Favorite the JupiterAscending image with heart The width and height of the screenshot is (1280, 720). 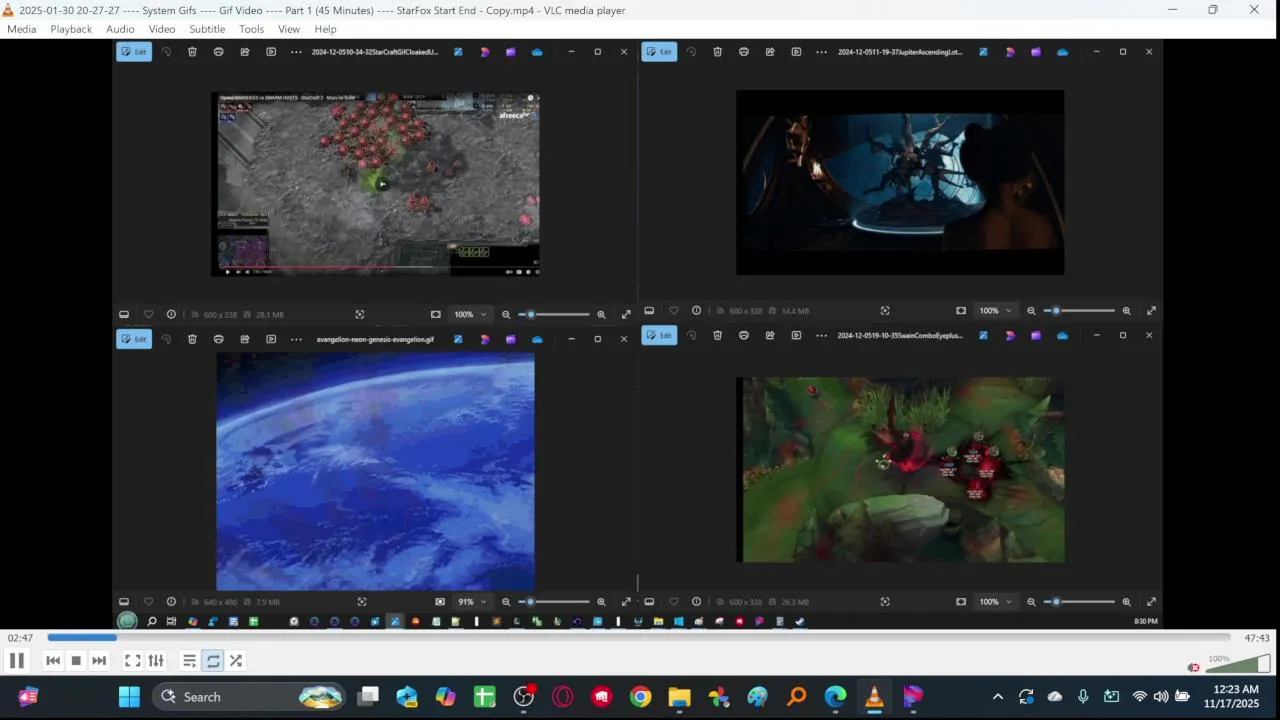pyautogui.click(x=673, y=311)
